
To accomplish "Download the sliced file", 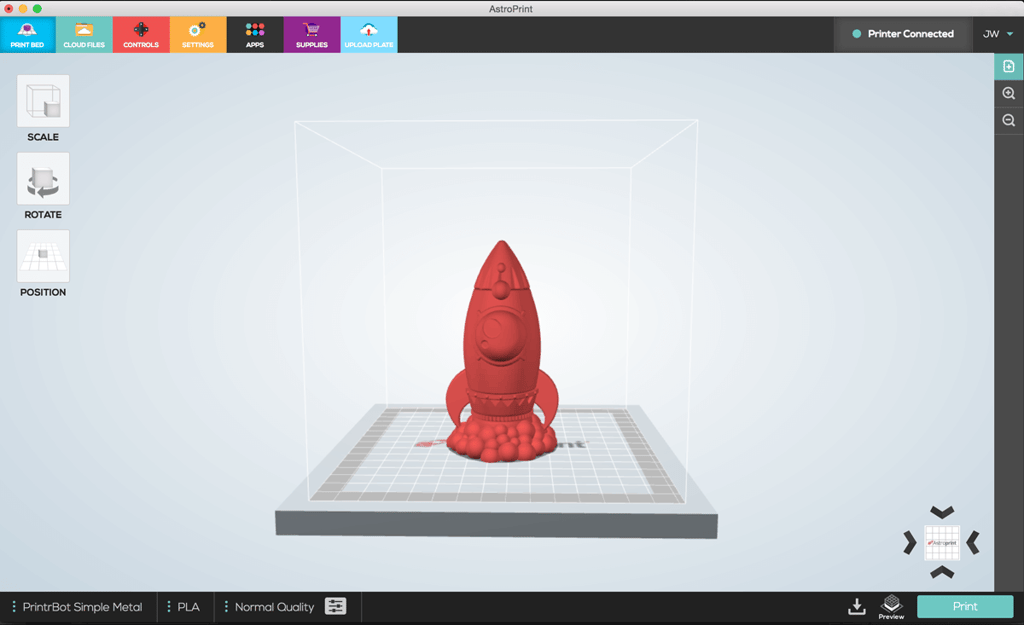I will coord(857,606).
